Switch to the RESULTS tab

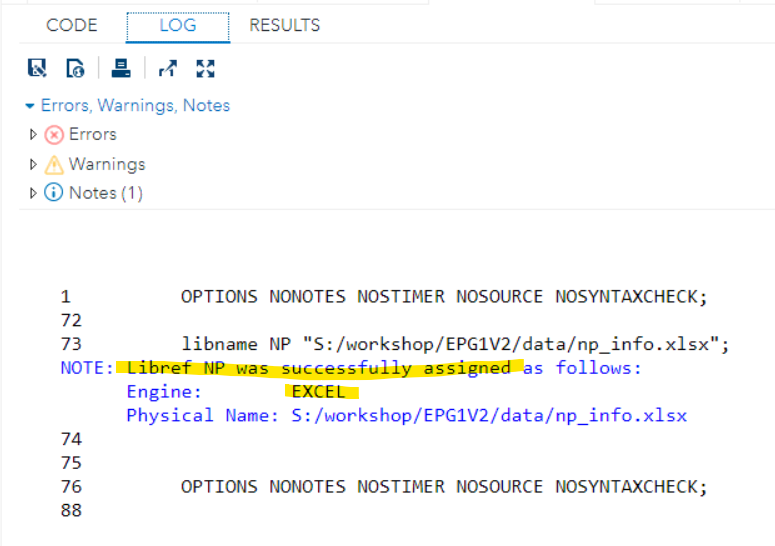tap(285, 25)
